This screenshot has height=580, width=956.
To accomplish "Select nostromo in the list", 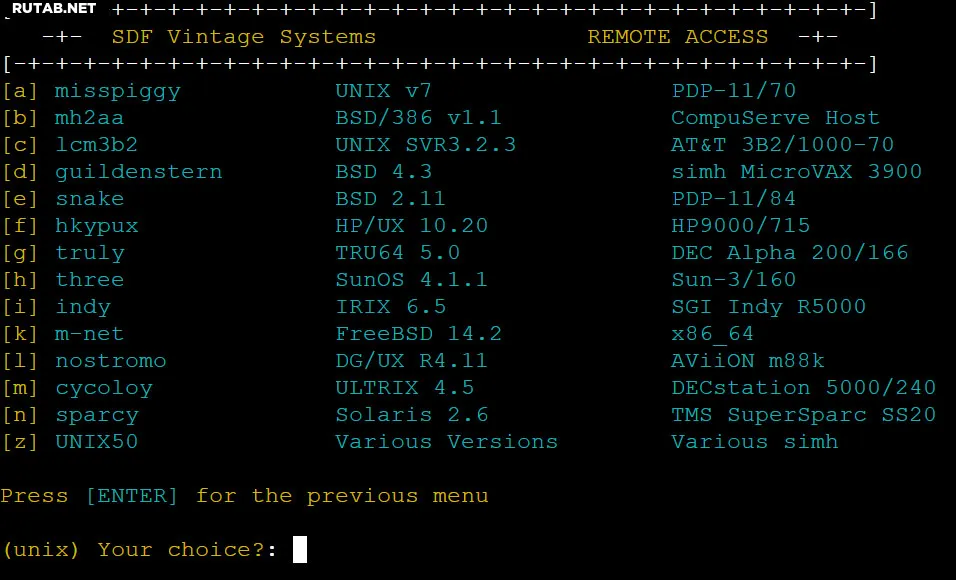I will pos(110,361).
